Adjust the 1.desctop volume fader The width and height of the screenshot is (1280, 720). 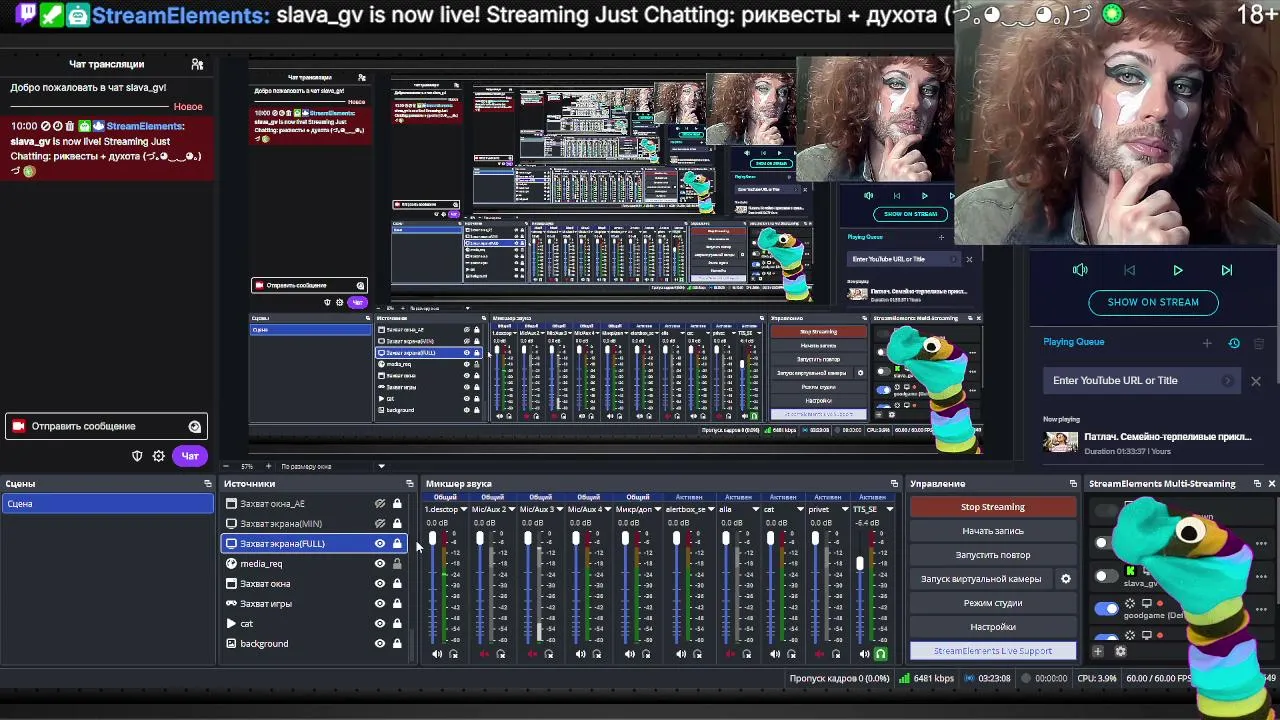432,540
